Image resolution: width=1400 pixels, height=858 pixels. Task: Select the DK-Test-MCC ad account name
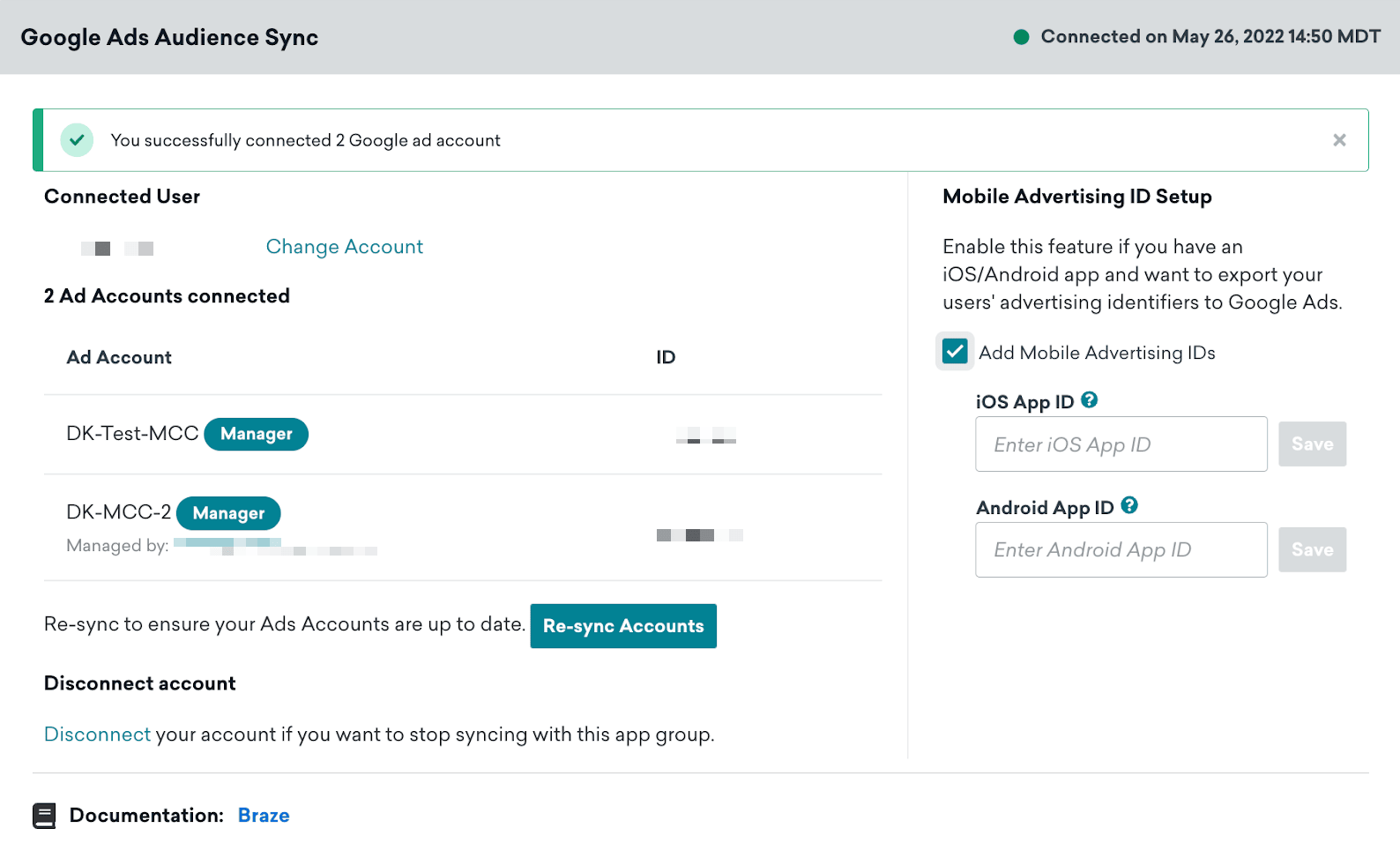[132, 434]
